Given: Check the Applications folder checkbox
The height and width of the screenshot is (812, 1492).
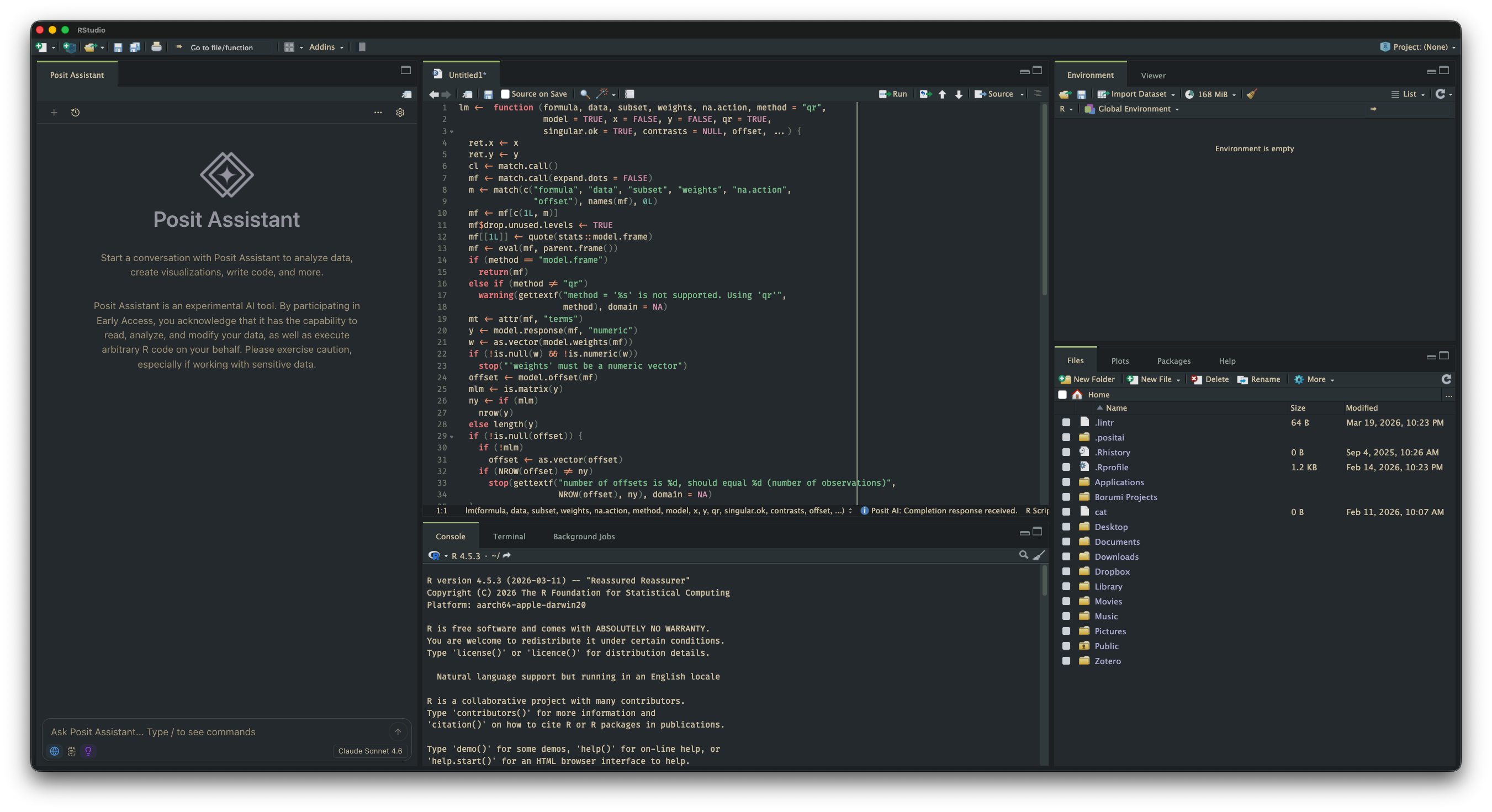Looking at the screenshot, I should pyautogui.click(x=1066, y=482).
